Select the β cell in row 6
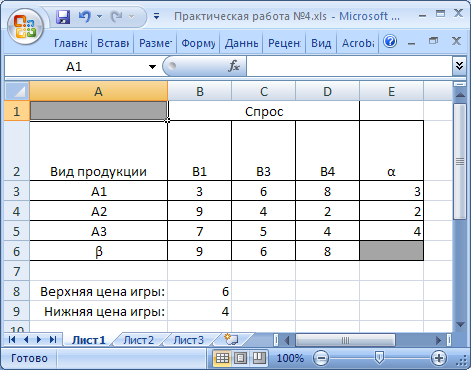Screen dimensions: 471x370 coord(98,251)
